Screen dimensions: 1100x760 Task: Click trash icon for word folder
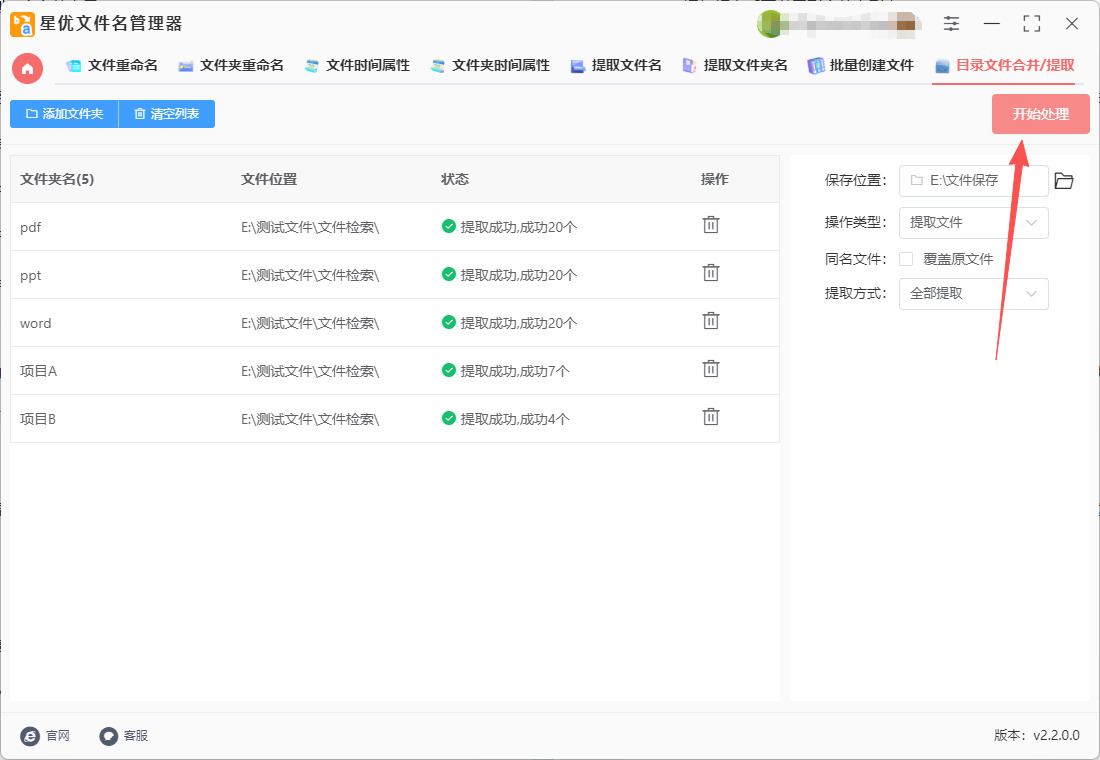711,321
